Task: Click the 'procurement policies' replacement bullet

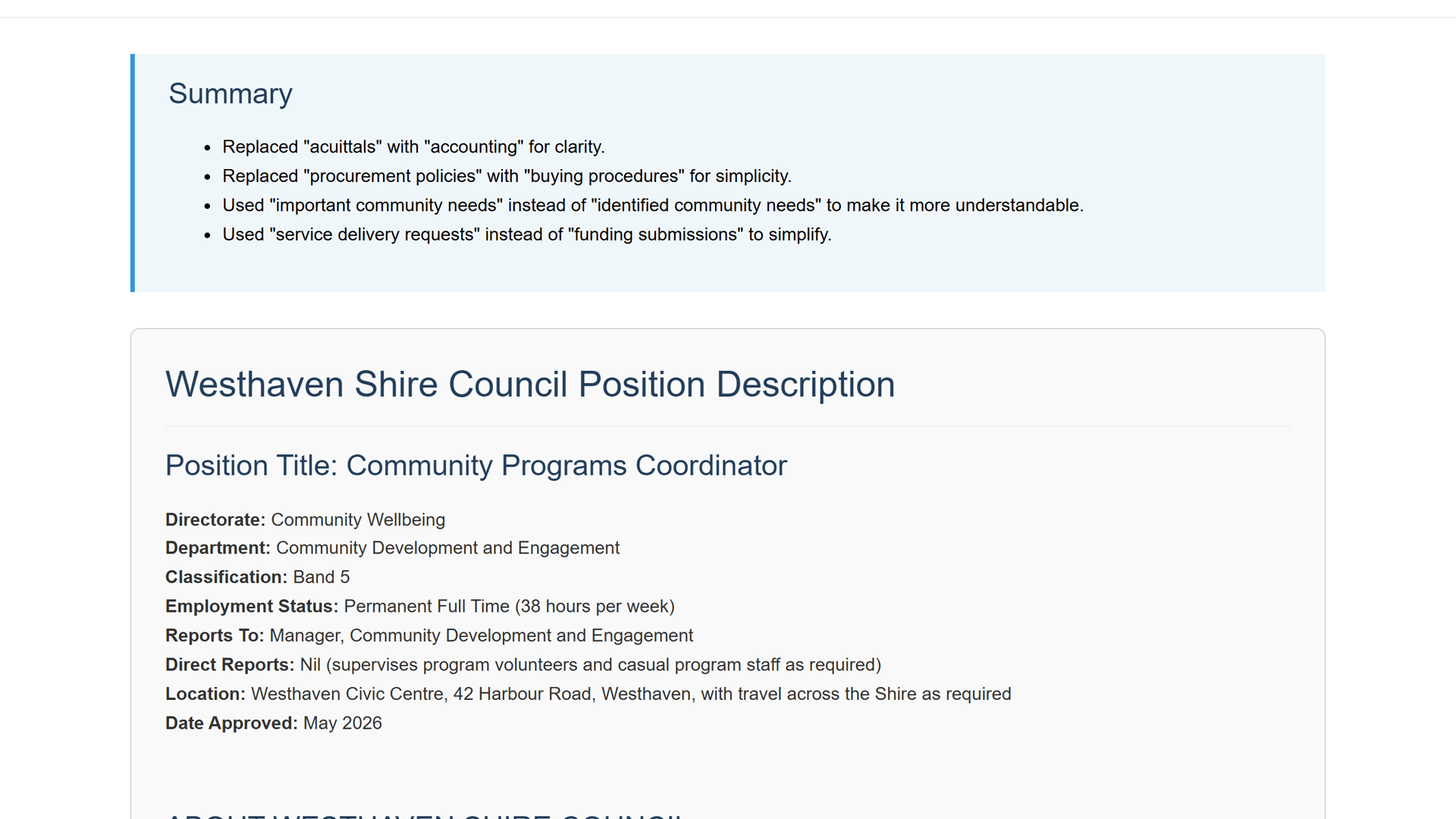Action: pyautogui.click(x=507, y=176)
